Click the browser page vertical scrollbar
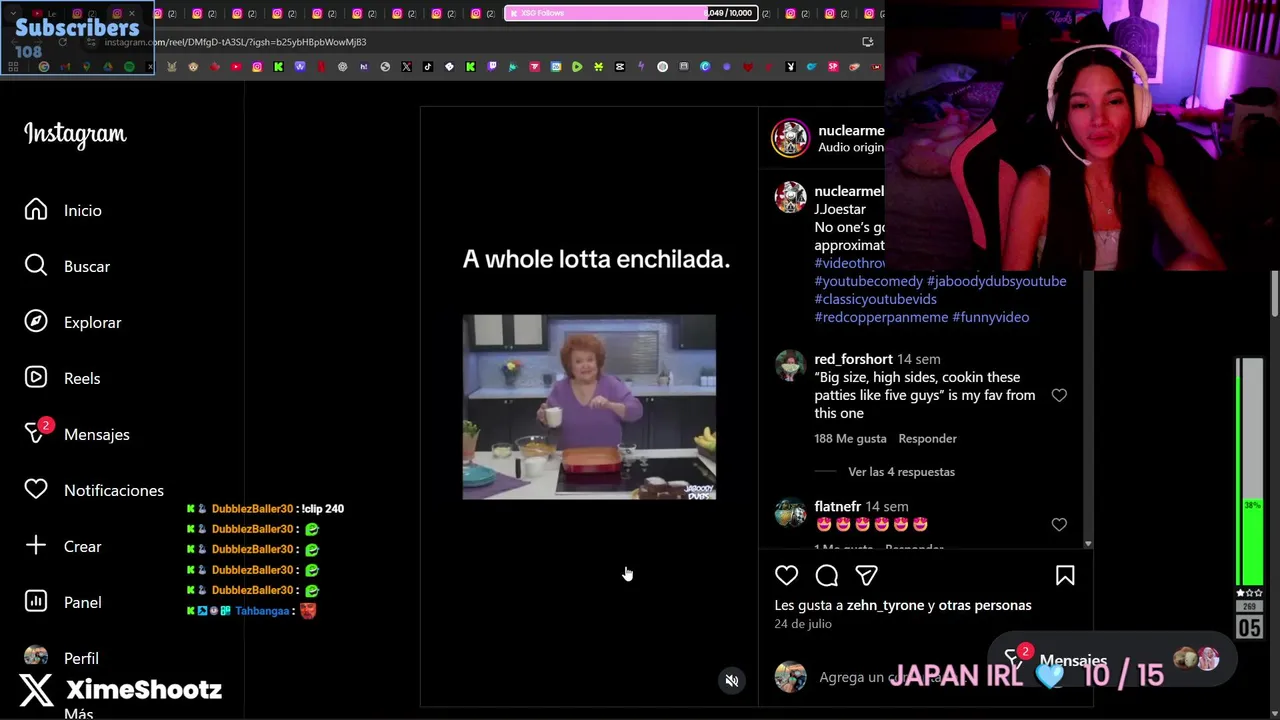Image resolution: width=1280 pixels, height=720 pixels. 1275,295
